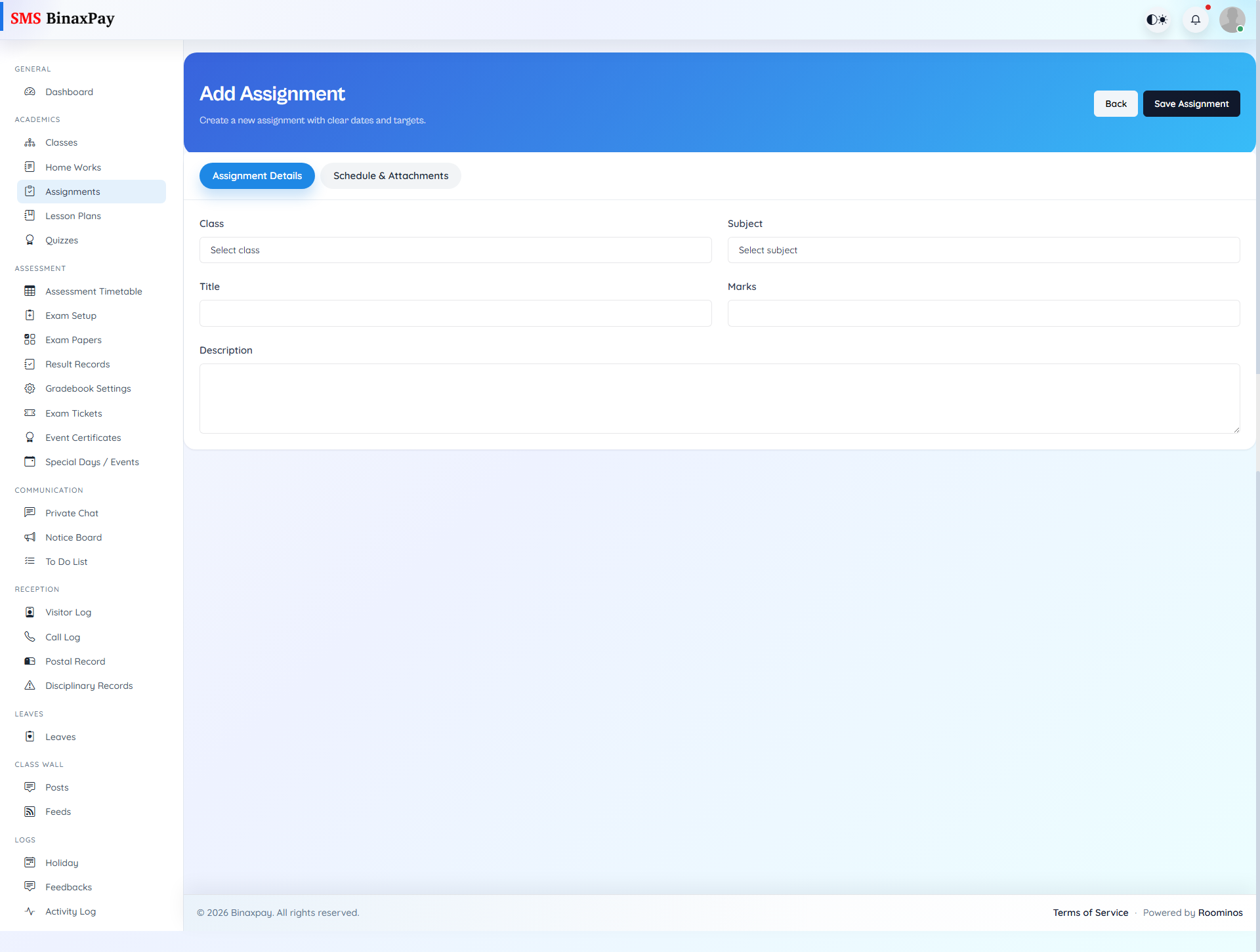Select the Private Chat icon
Screen dimensions: 1260x952
point(30,512)
